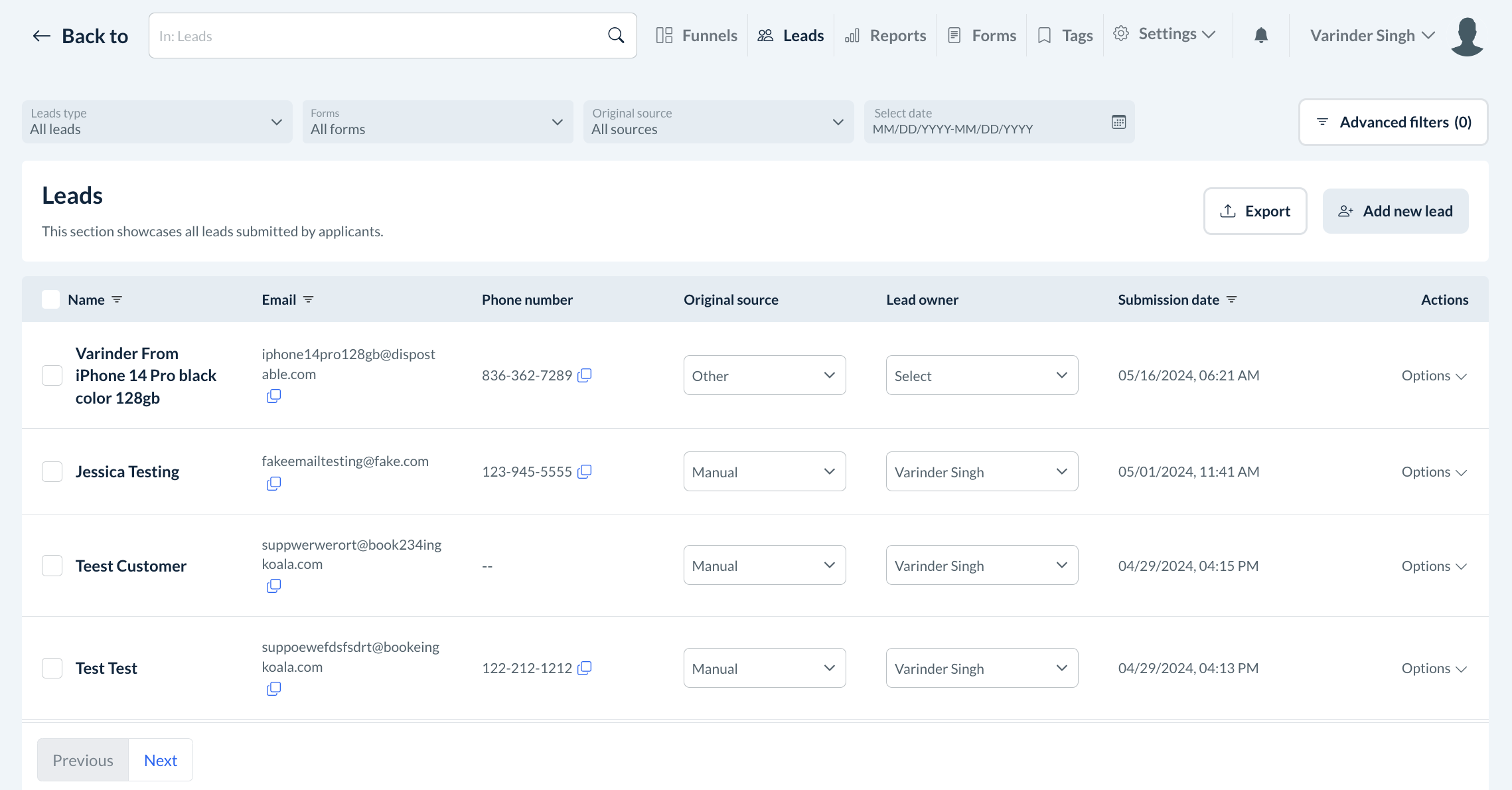The width and height of the screenshot is (1512, 790).
Task: Sort leads by Name column icon
Action: pyautogui.click(x=117, y=300)
